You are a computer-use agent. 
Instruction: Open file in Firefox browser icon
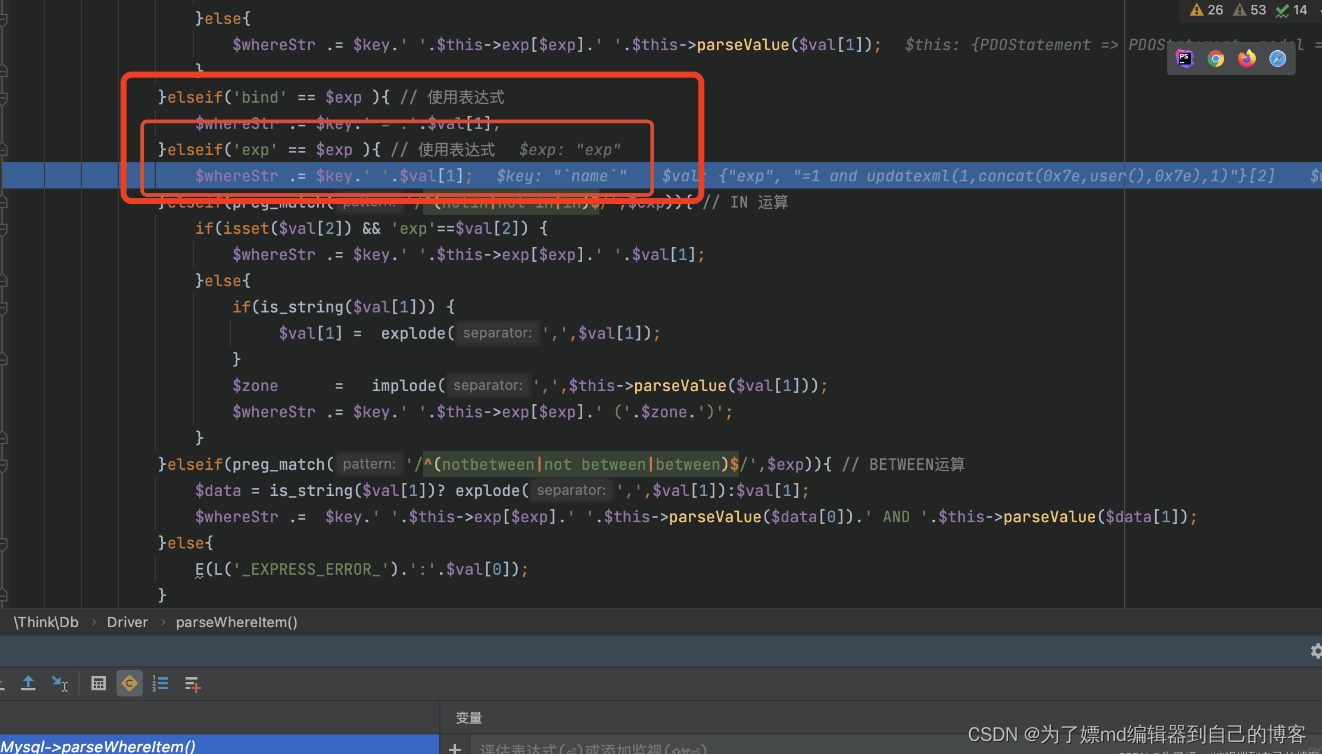pyautogui.click(x=1246, y=58)
